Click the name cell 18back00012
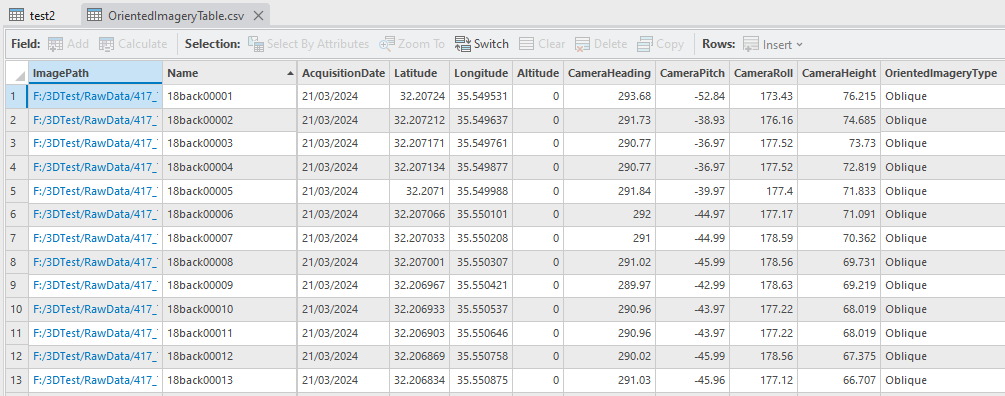The image size is (1005, 396). coord(229,356)
